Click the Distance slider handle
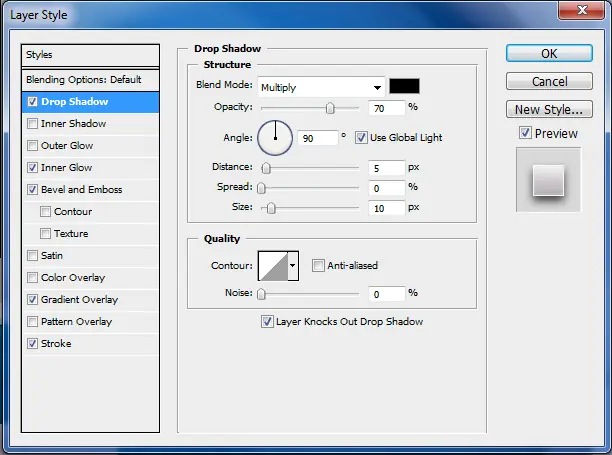Image resolution: width=612 pixels, height=455 pixels. pyautogui.click(x=266, y=168)
